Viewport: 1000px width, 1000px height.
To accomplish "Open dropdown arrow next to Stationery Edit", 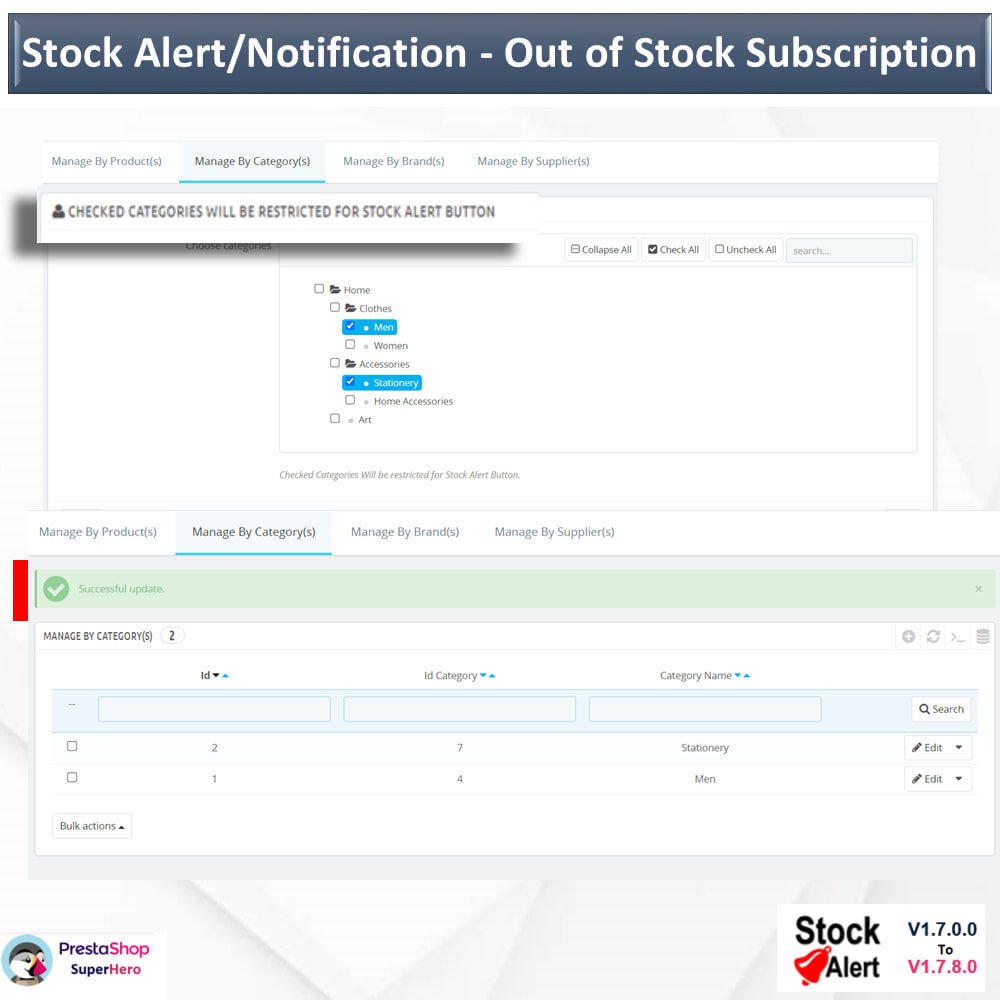I will tap(959, 747).
